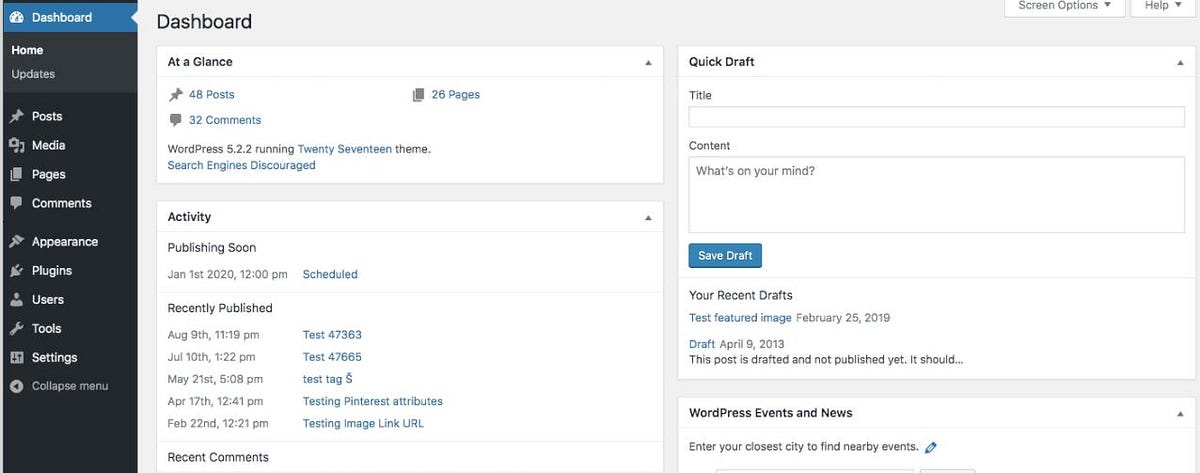Open the Media library icon
The height and width of the screenshot is (473, 1200).
click(x=16, y=145)
